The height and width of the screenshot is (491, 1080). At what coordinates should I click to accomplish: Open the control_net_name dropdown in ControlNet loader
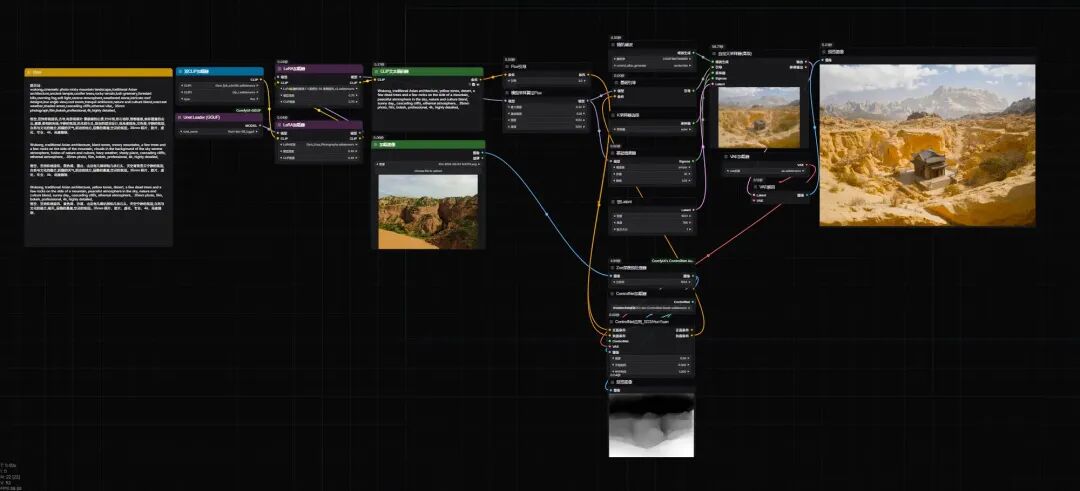click(652, 308)
